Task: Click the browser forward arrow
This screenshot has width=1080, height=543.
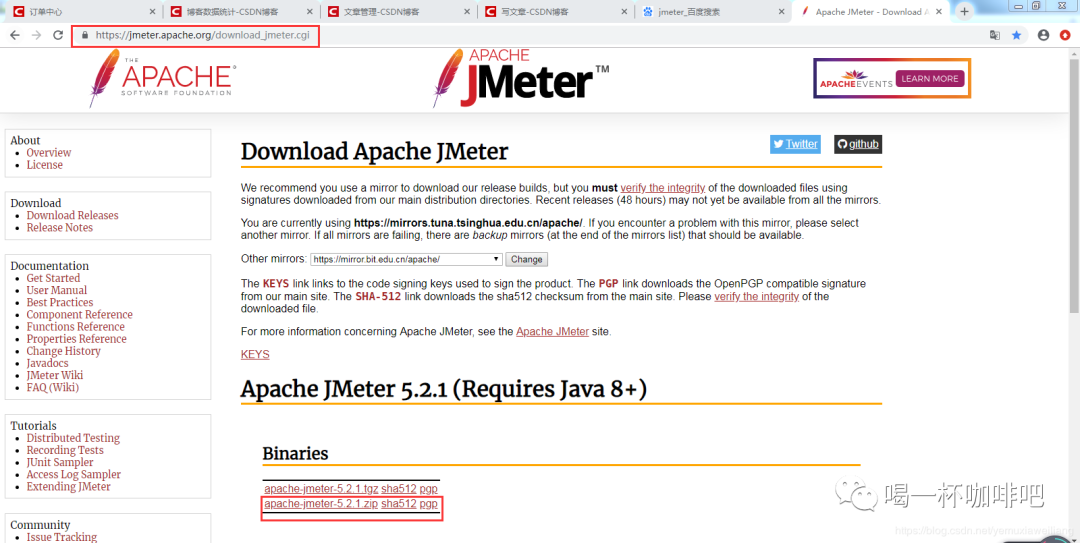Action: click(x=37, y=35)
